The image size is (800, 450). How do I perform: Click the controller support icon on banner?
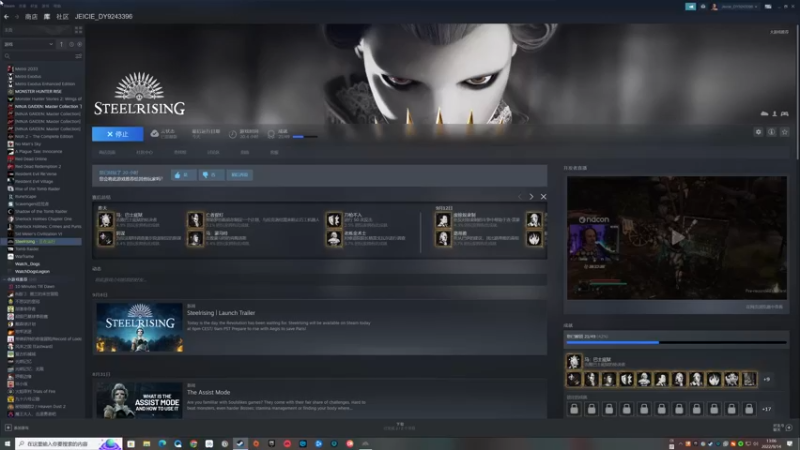[785, 114]
